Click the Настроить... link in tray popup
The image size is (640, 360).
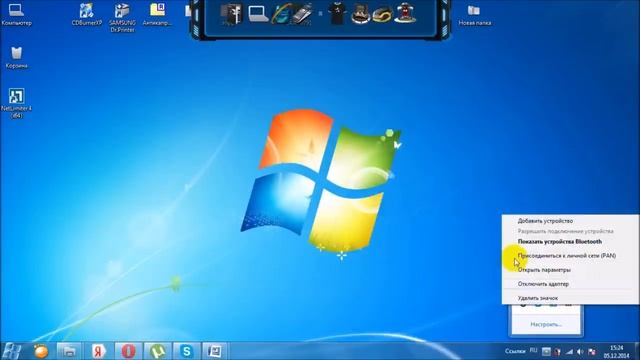coord(546,324)
